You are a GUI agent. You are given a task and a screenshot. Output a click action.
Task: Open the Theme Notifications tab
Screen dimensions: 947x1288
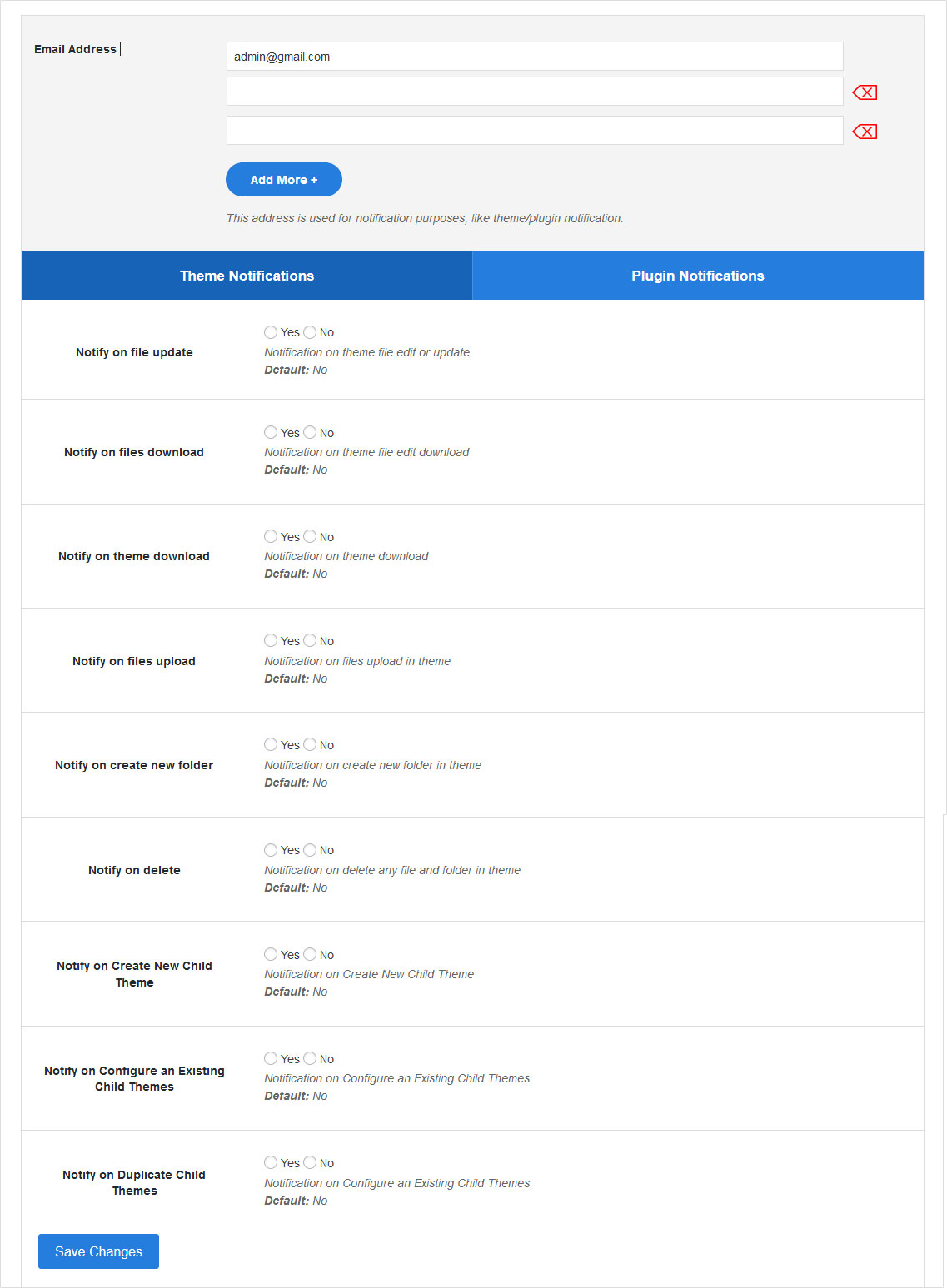(247, 276)
